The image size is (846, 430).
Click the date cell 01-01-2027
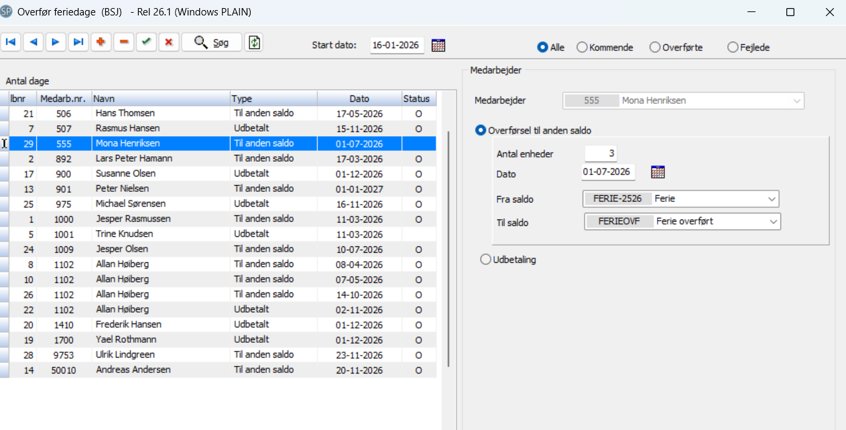tap(359, 189)
